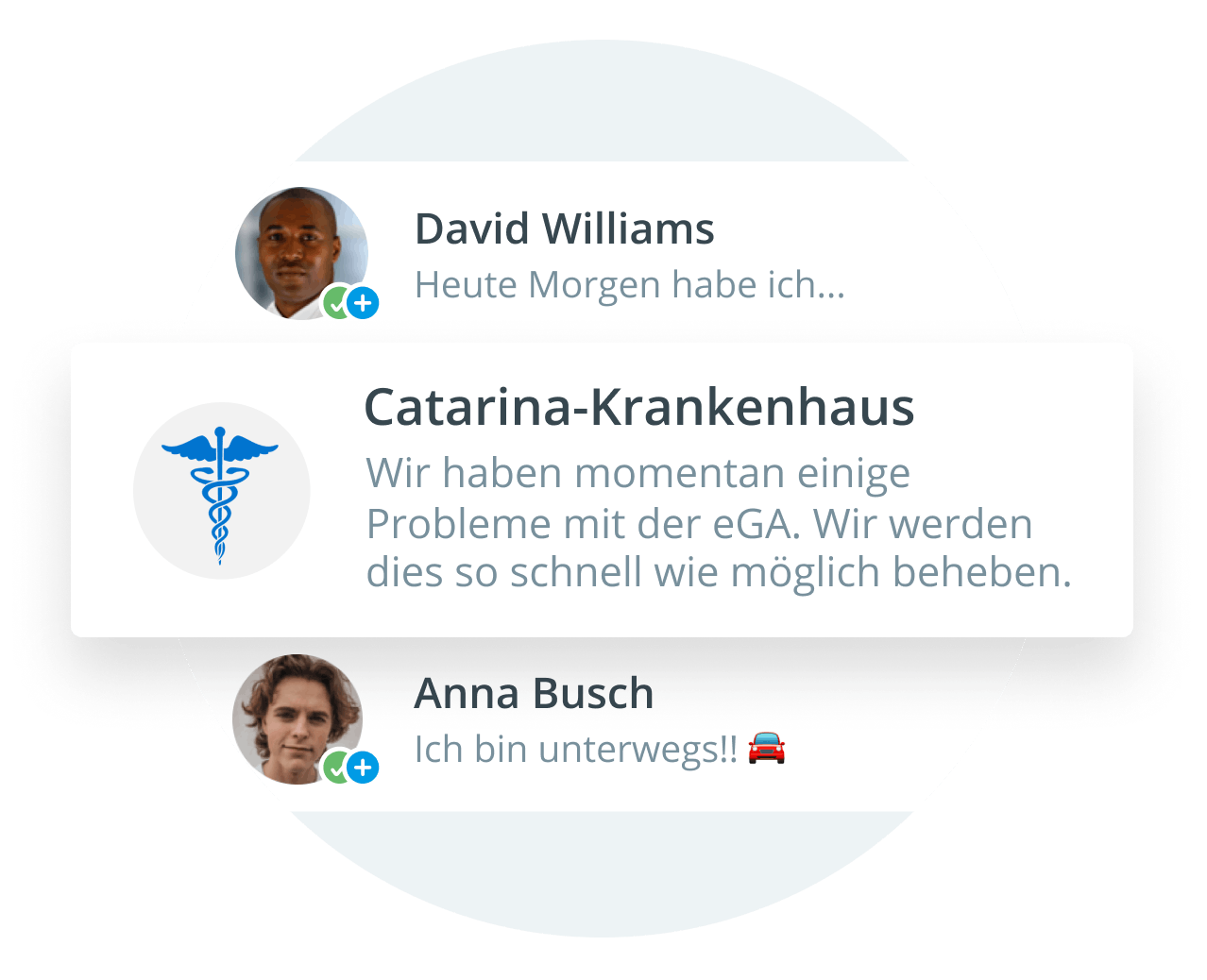Click David Williams' profile photo

pyautogui.click(x=301, y=253)
